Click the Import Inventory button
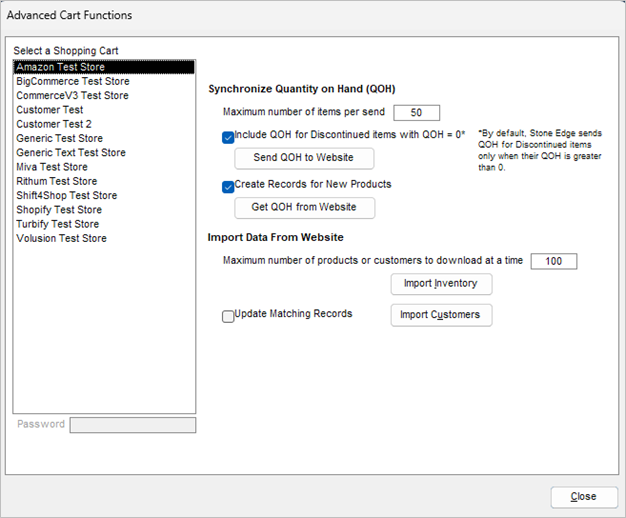626x518 pixels. tap(441, 284)
